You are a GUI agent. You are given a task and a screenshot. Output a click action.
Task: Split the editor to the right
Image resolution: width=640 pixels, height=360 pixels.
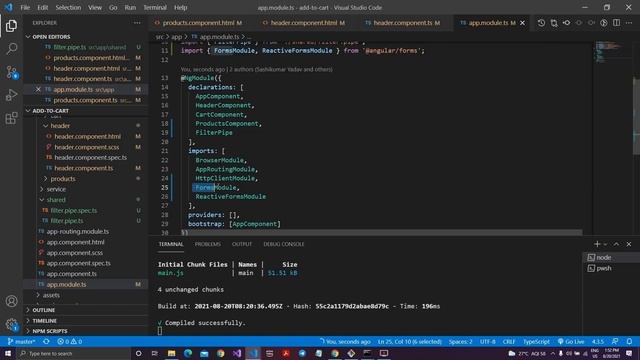[x=616, y=23]
